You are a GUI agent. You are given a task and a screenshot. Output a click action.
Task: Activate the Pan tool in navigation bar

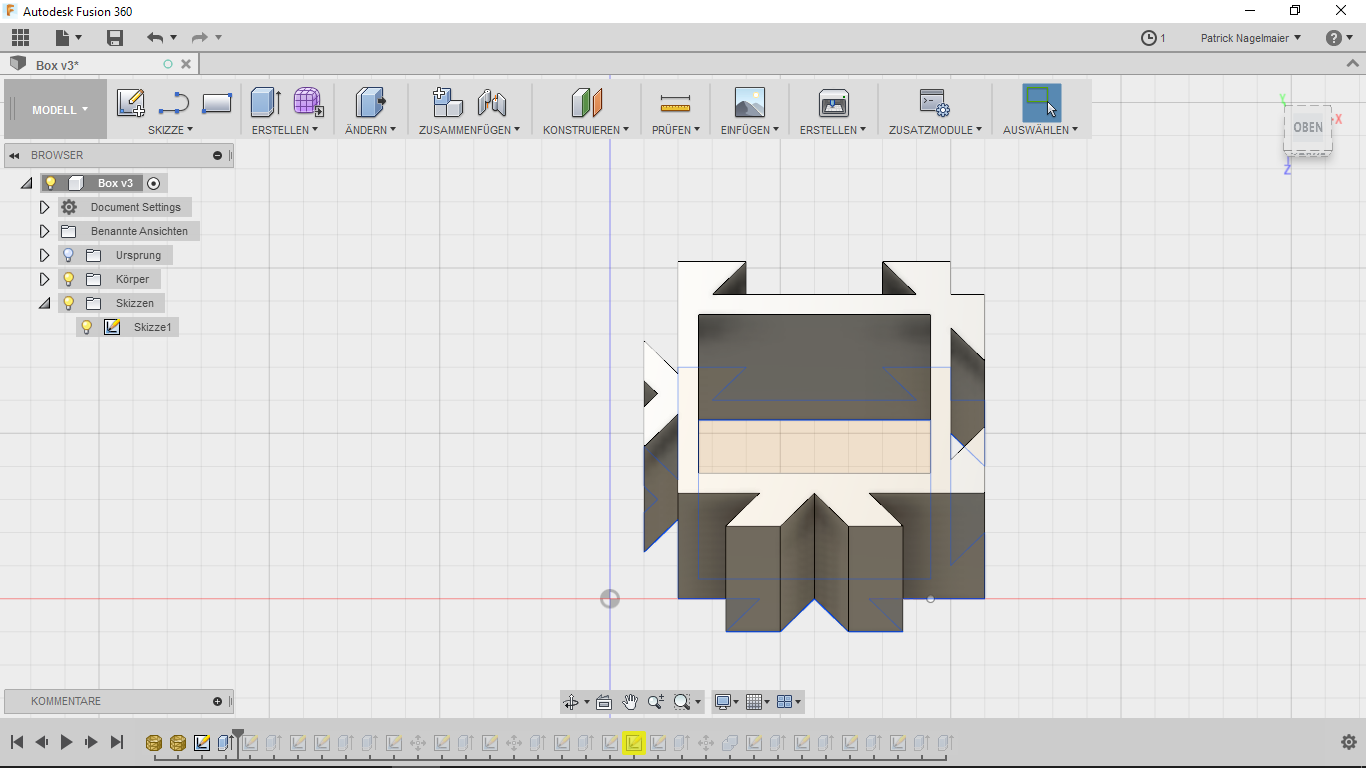[630, 702]
